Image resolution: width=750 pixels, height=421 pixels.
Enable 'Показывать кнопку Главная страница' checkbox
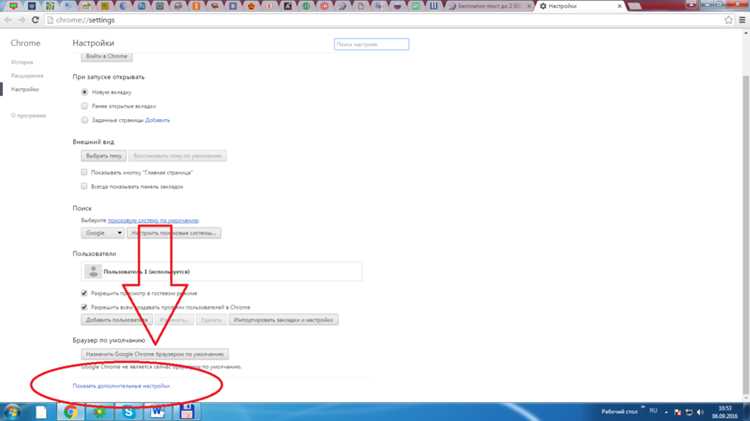tap(84, 172)
